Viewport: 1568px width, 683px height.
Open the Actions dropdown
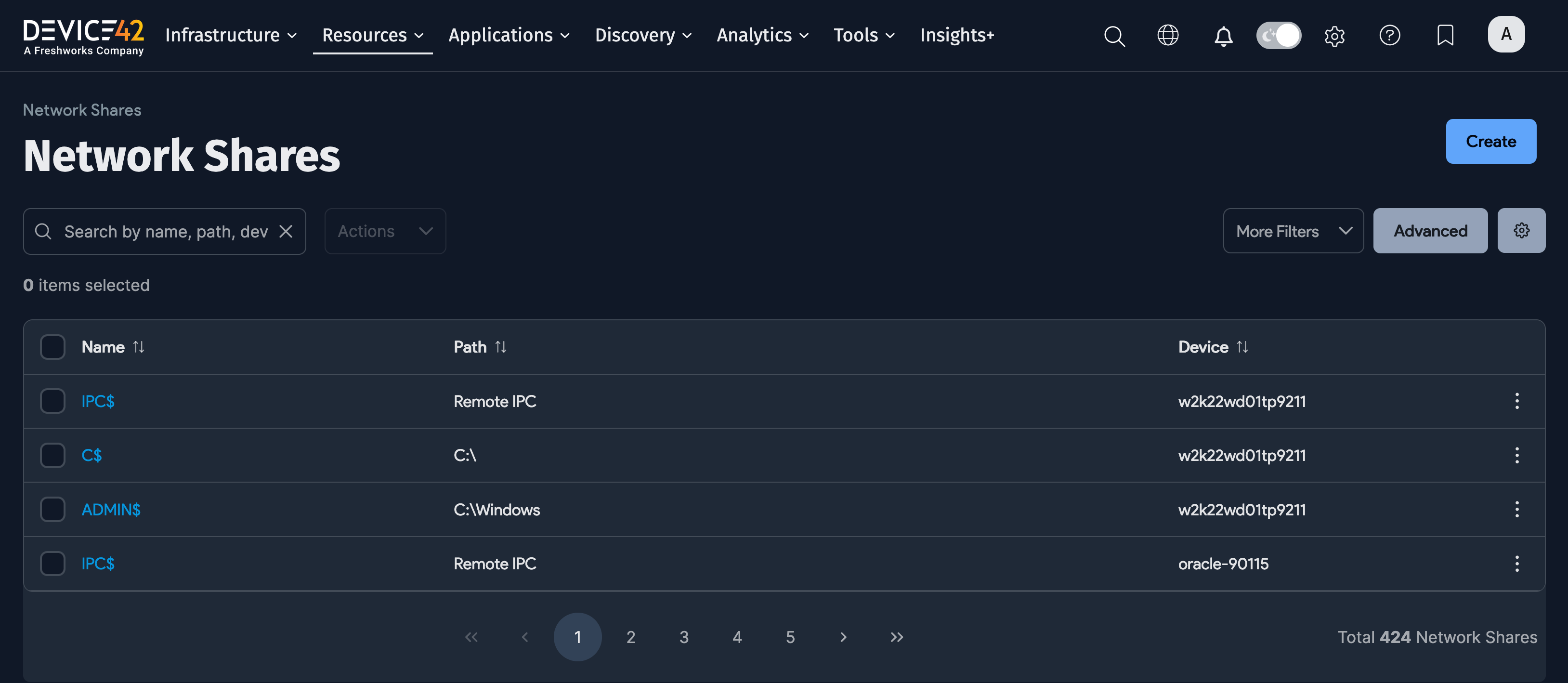pyautogui.click(x=385, y=231)
